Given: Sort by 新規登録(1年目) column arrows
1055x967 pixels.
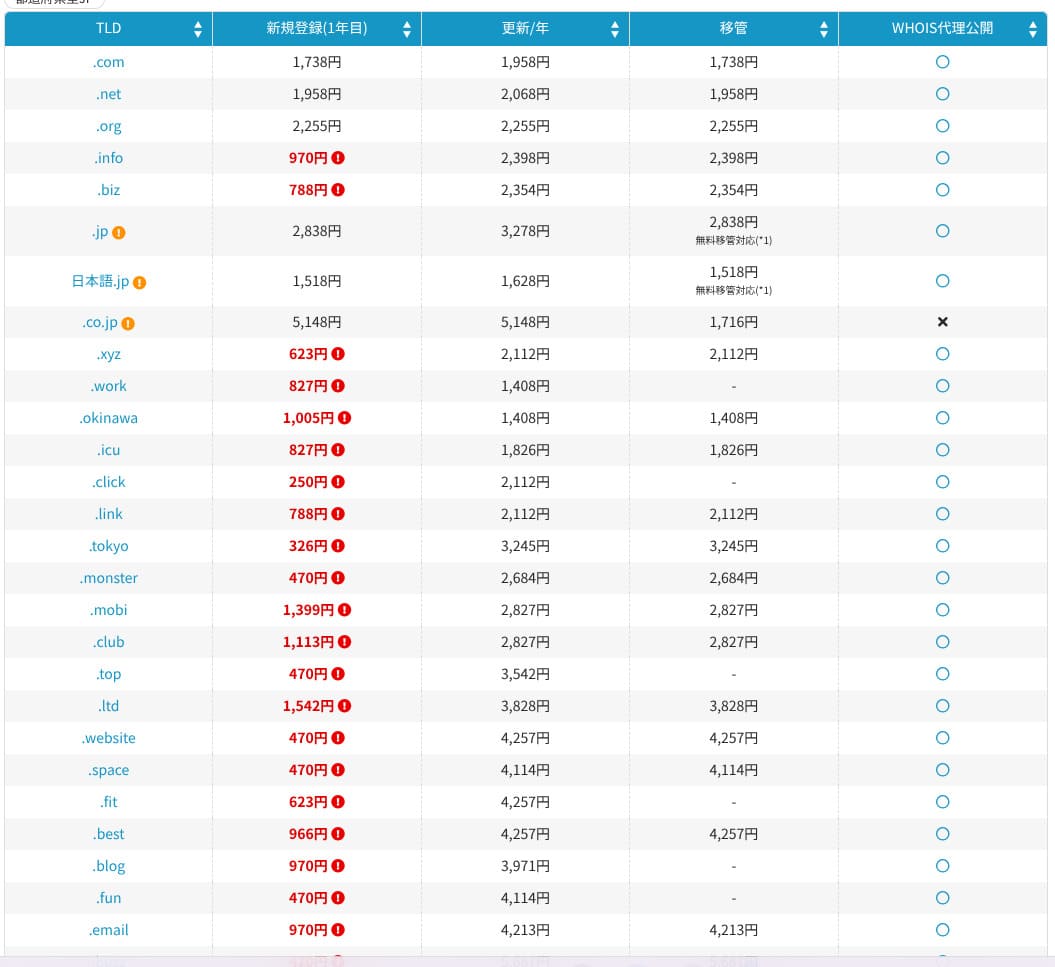Looking at the screenshot, I should point(406,30).
